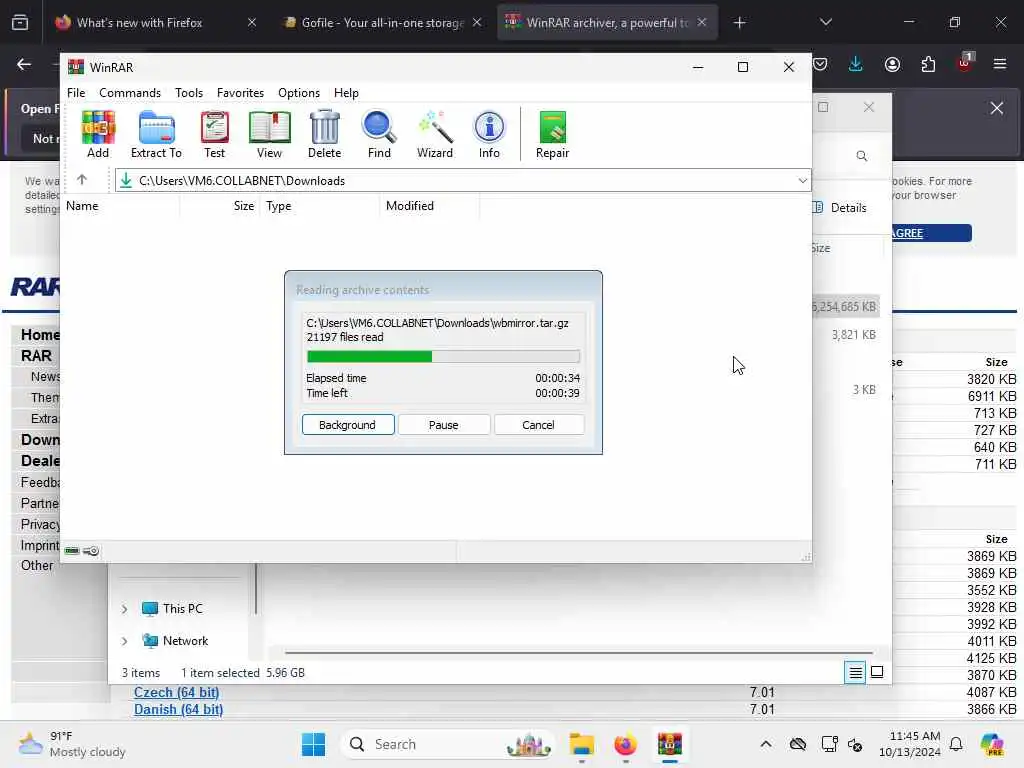Click the search icon in File Explorer
The height and width of the screenshot is (768, 1024).
click(x=861, y=156)
